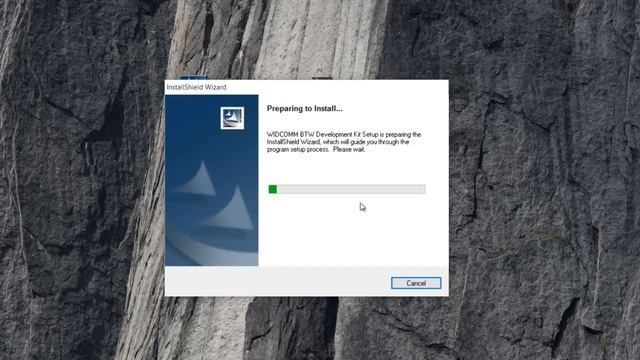The image size is (640, 360).
Task: Click the WIDCOMM BTW Development Kit description text
Action: click(344, 142)
